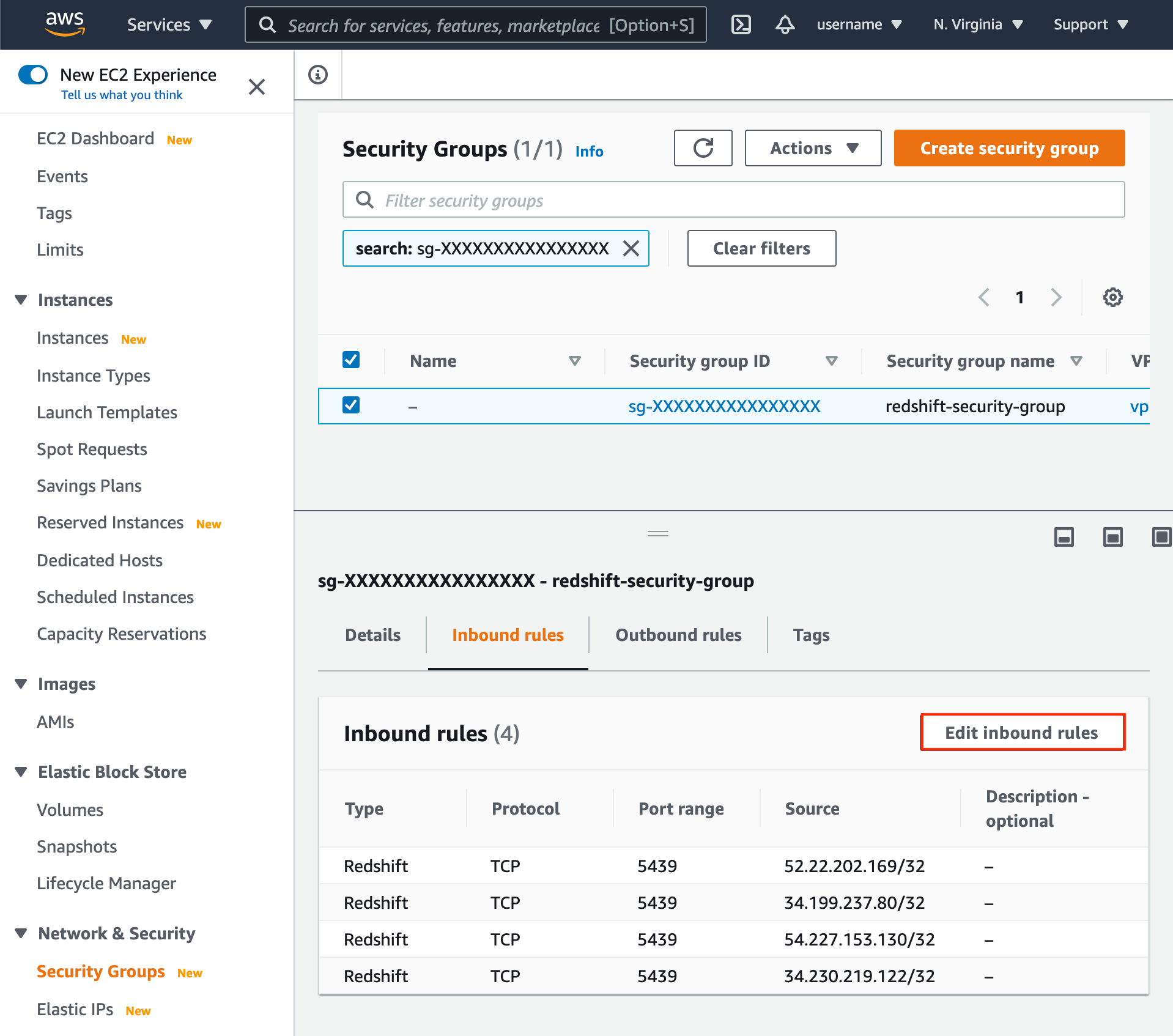Open table preferences gear icon
This screenshot has height=1036, width=1173.
(x=1112, y=297)
